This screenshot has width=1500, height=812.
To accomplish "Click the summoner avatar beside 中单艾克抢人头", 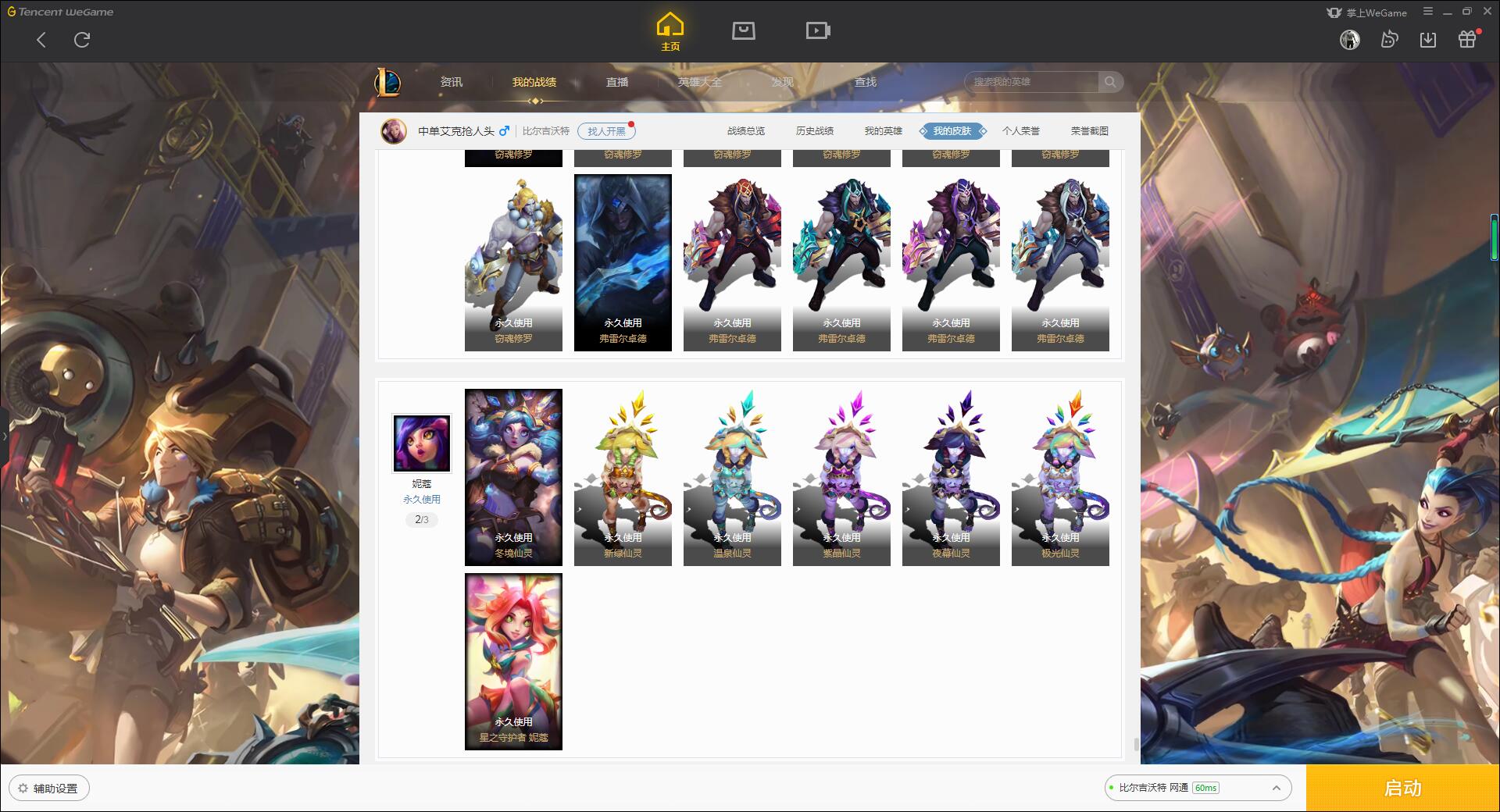I will (x=394, y=131).
